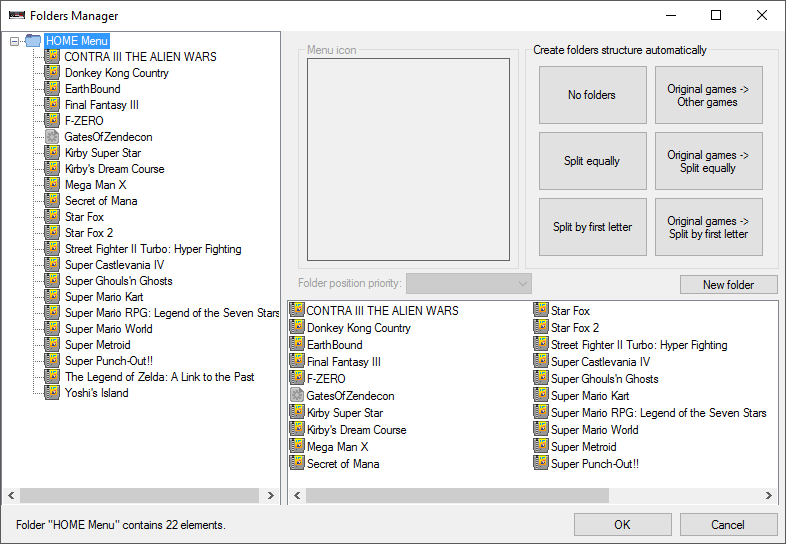Click the list pane scroll right arrow
The width and height of the screenshot is (786, 544).
[768, 496]
